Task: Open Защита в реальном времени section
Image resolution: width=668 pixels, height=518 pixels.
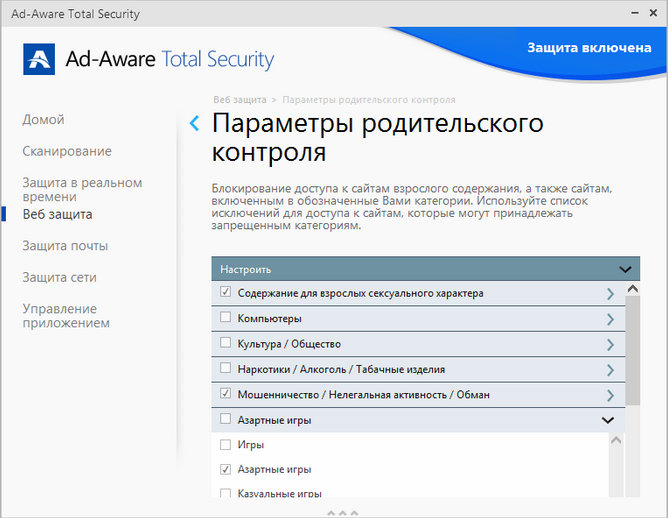Action: click(82, 190)
